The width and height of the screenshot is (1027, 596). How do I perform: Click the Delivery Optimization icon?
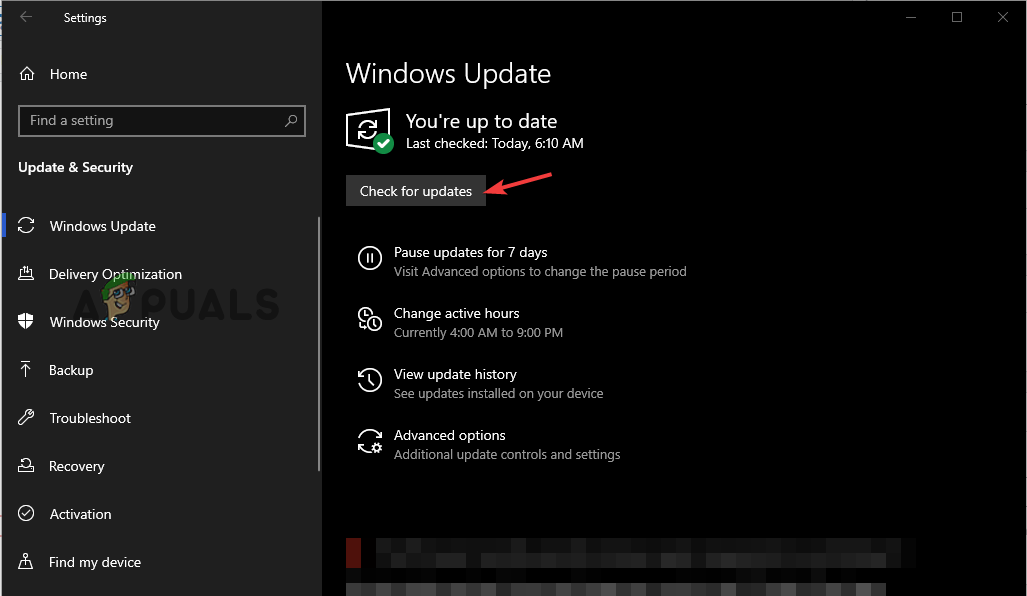pyautogui.click(x=26, y=274)
